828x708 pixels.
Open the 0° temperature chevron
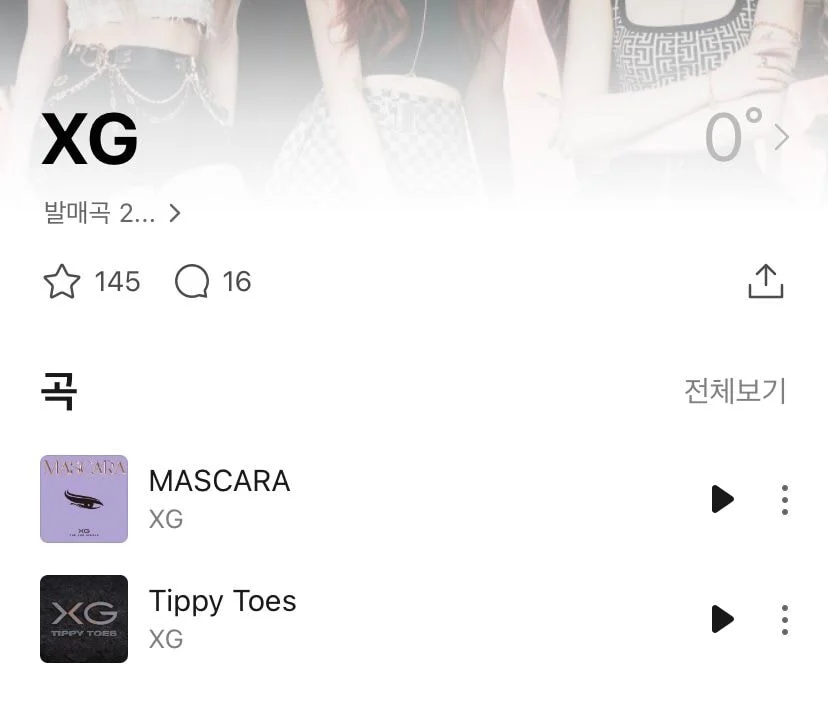(x=782, y=137)
